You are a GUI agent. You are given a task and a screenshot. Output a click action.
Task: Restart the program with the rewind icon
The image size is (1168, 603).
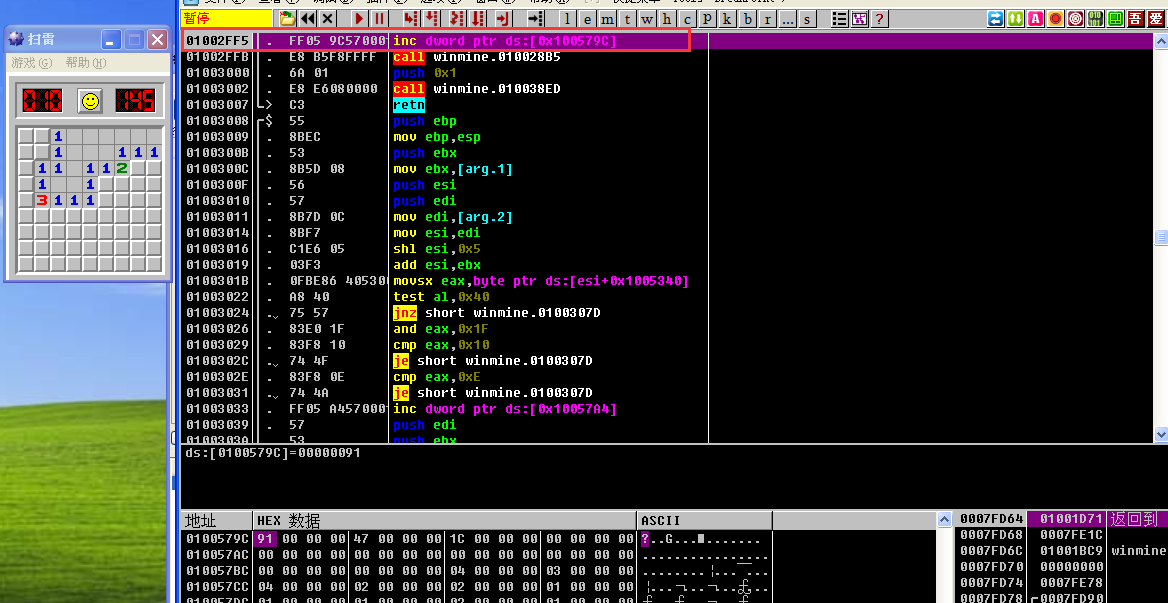[307, 19]
